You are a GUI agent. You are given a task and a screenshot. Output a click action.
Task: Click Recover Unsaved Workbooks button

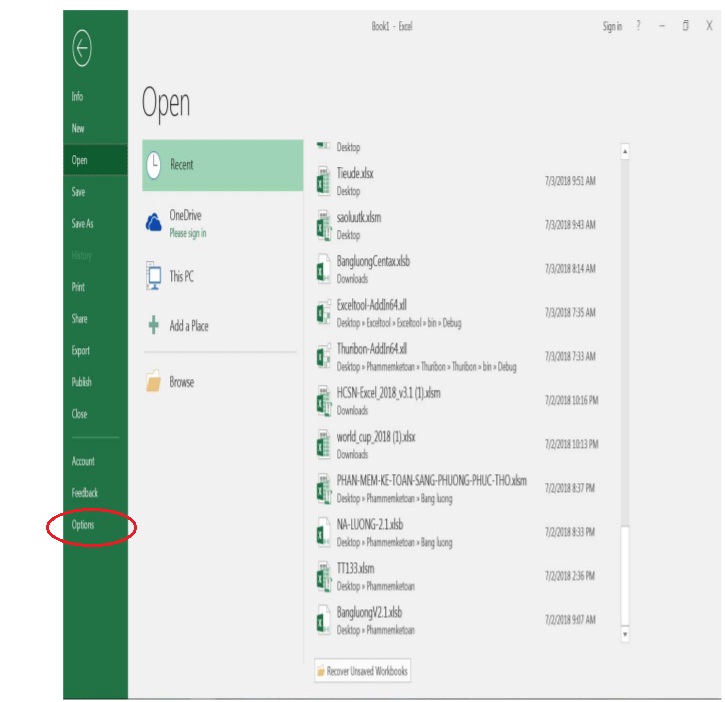(362, 671)
